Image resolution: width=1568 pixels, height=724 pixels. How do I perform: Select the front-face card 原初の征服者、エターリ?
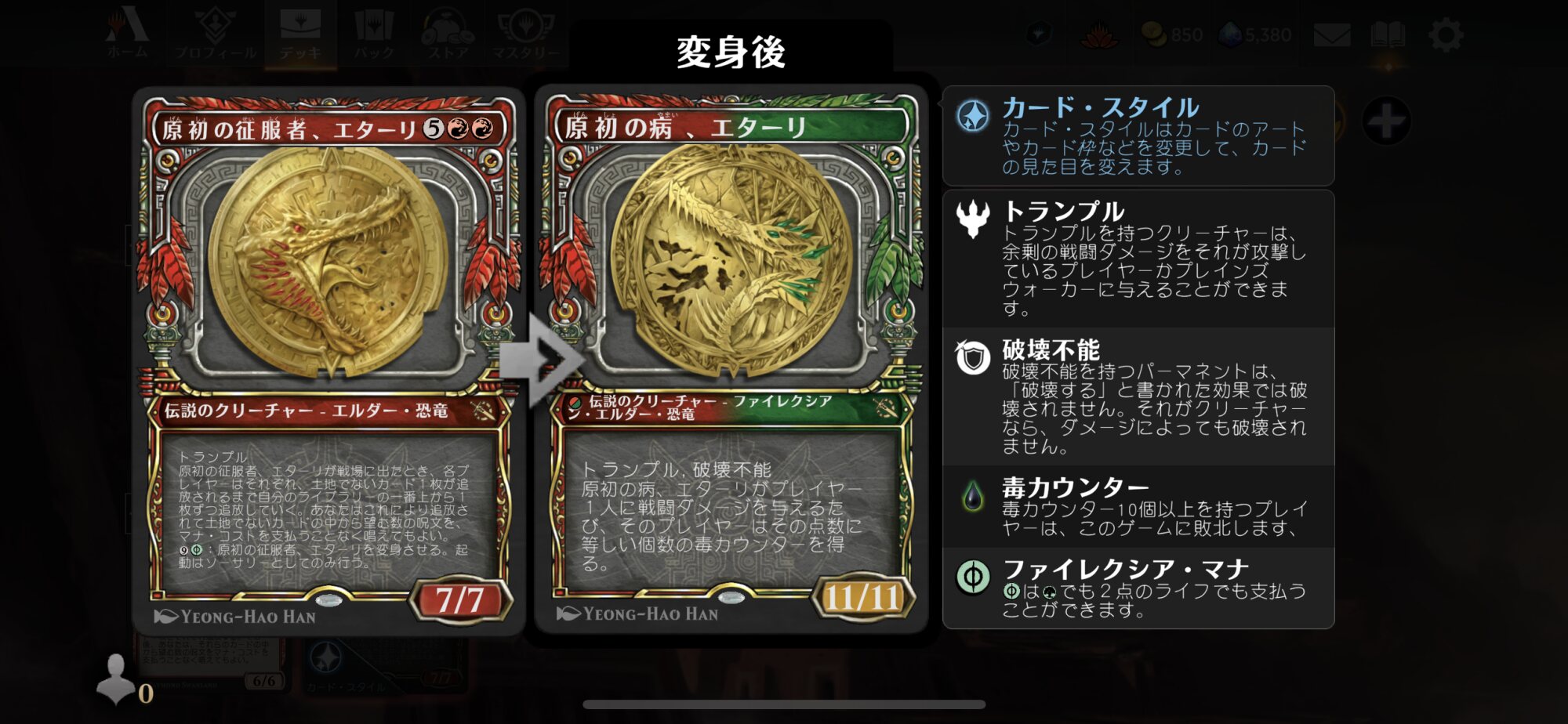pos(329,362)
